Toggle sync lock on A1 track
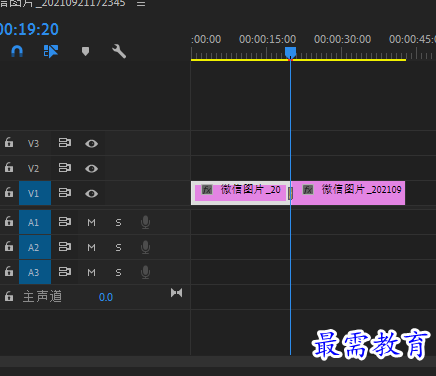Screen dimensions: 436x376 pos(65,222)
